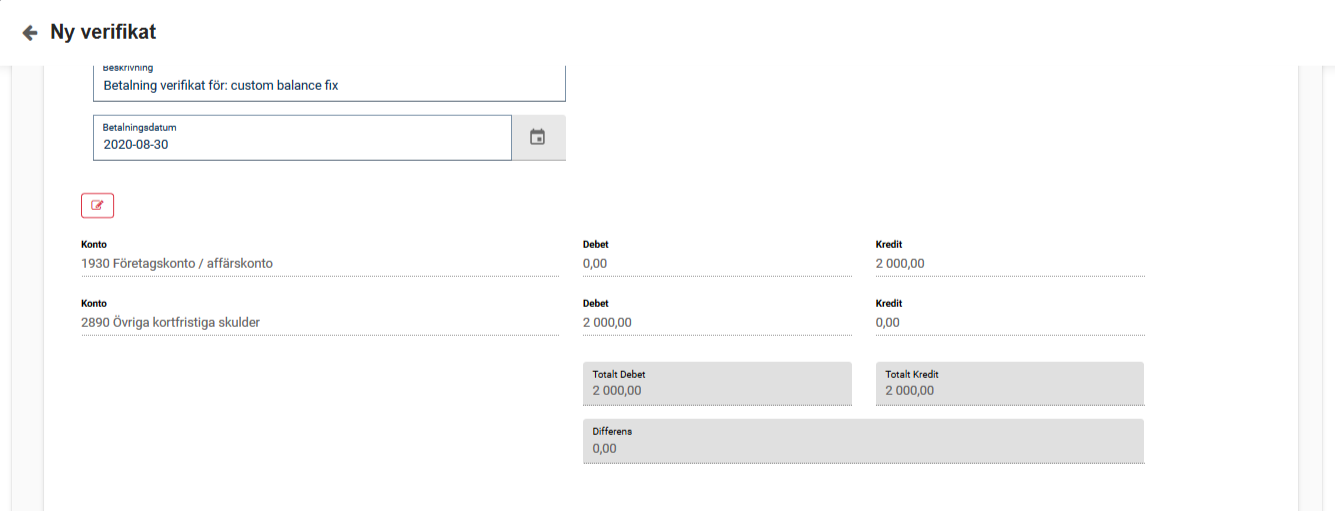Screen dimensions: 1335x511
Task: Focus the Betalningsdatum date field
Action: pos(300,143)
